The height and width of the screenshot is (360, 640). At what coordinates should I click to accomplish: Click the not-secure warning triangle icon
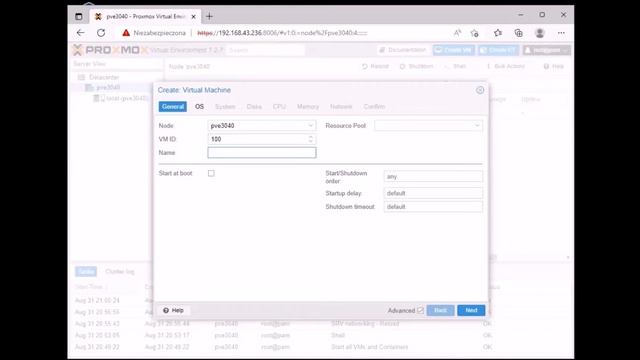[126, 33]
